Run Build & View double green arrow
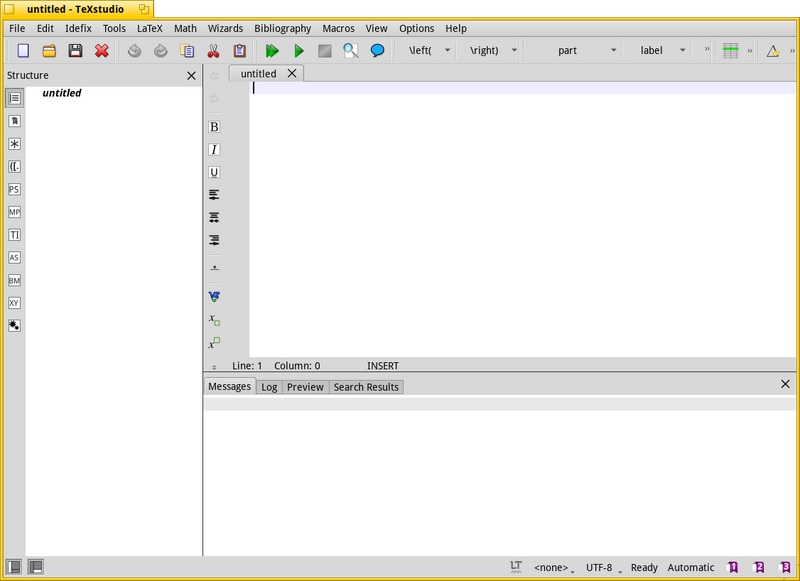Image resolution: width=800 pixels, height=581 pixels. (272, 50)
